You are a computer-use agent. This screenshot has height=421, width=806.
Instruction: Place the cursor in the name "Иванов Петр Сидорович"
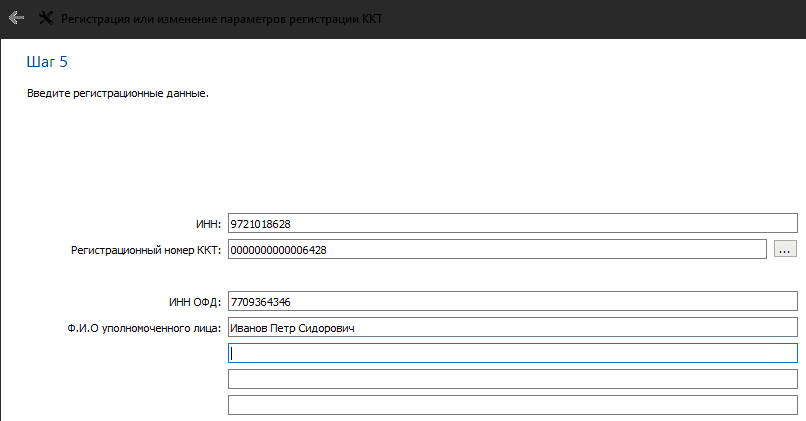click(x=292, y=328)
